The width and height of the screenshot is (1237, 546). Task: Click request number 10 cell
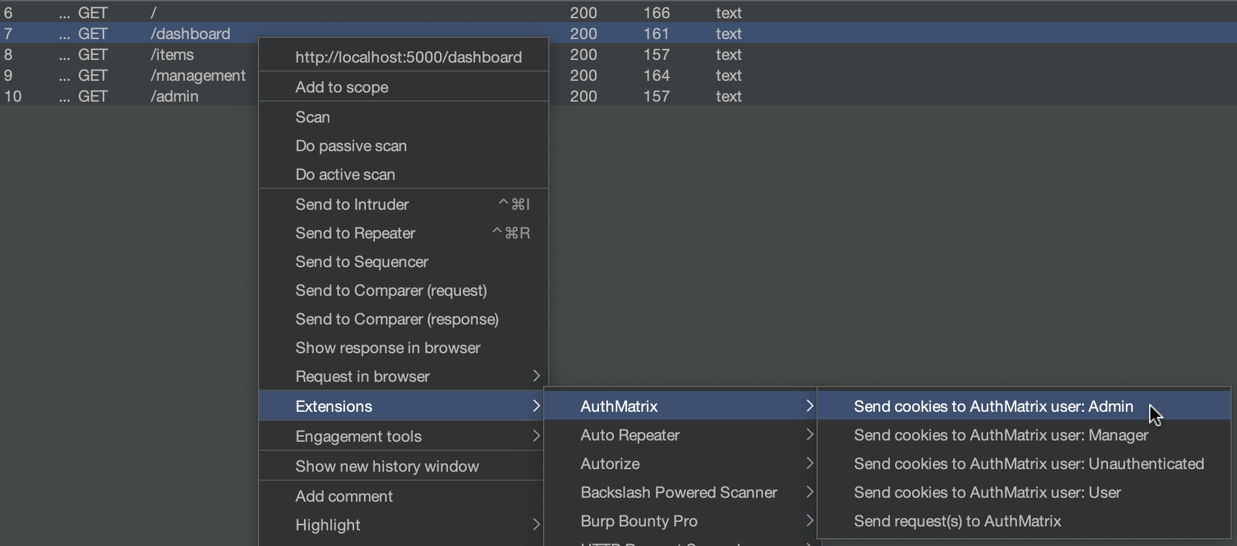[12, 97]
